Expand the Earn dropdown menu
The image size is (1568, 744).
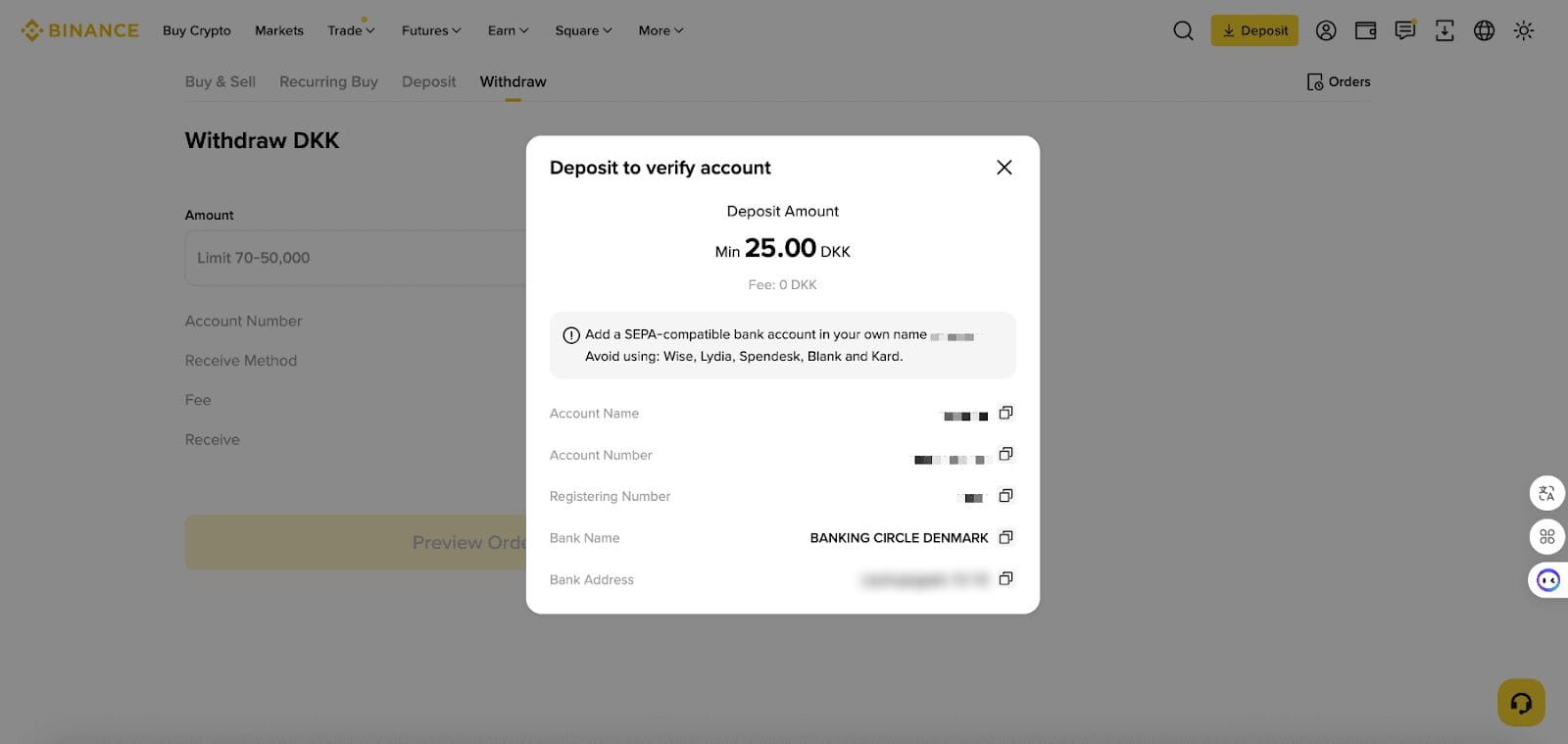tap(508, 30)
